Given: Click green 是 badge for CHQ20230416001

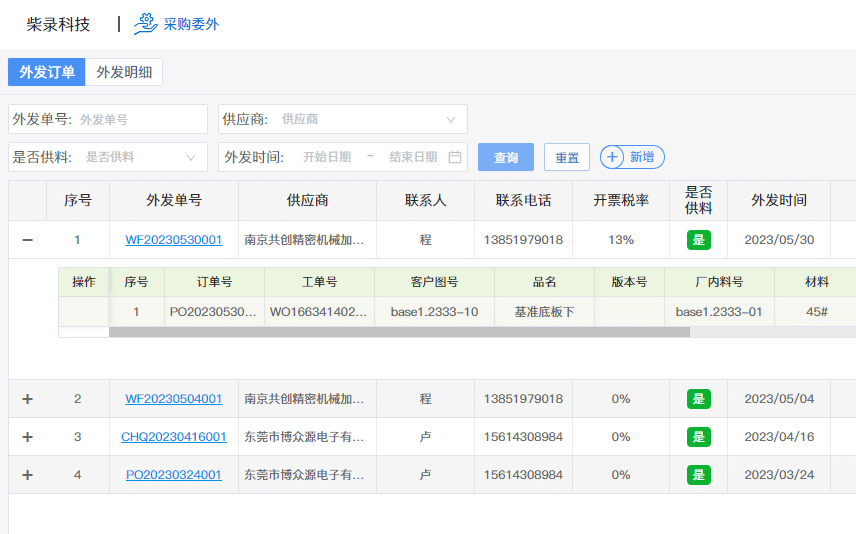Looking at the screenshot, I should [x=699, y=437].
